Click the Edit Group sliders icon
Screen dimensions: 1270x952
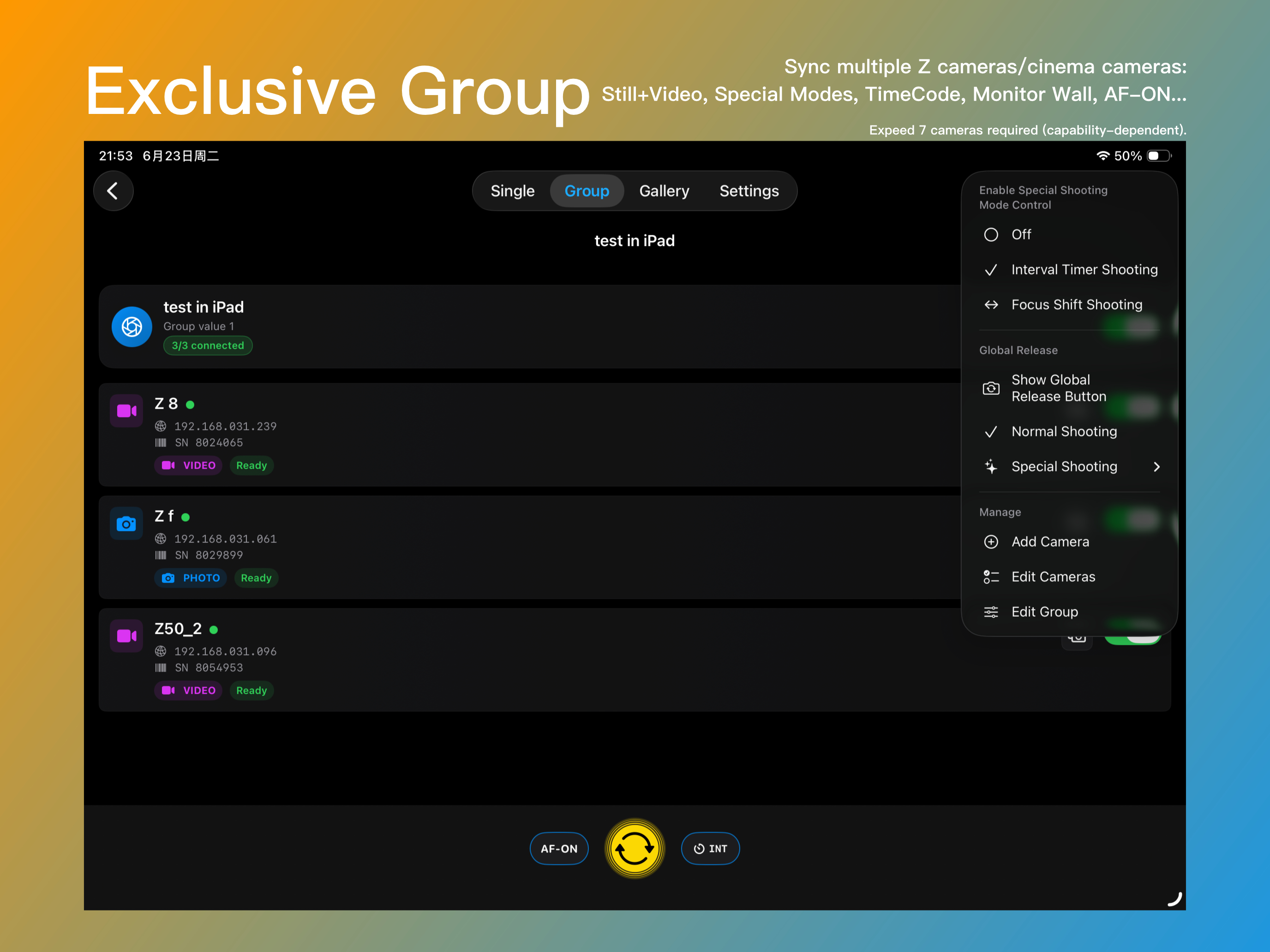coord(991,612)
